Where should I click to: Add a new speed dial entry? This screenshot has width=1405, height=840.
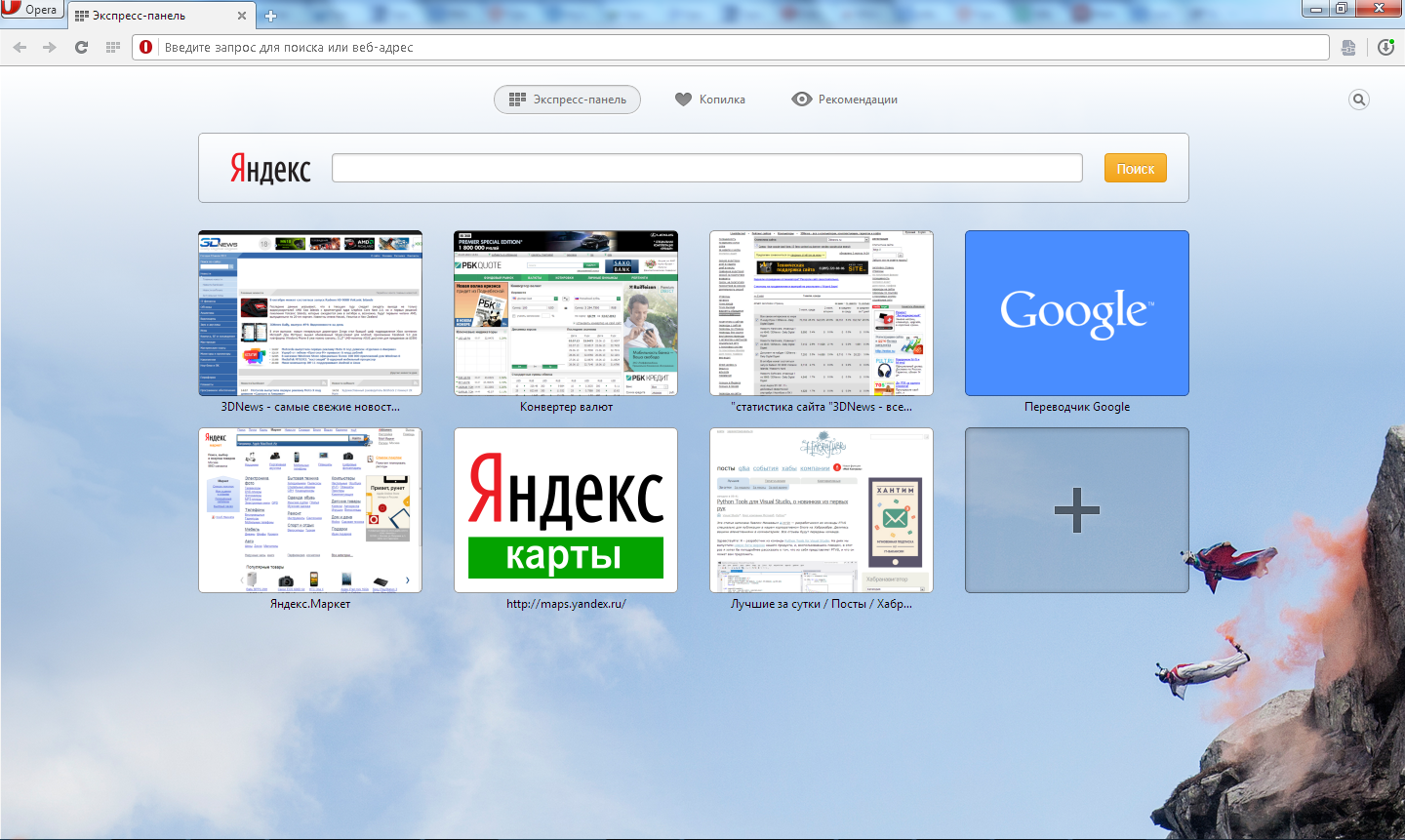1076,510
